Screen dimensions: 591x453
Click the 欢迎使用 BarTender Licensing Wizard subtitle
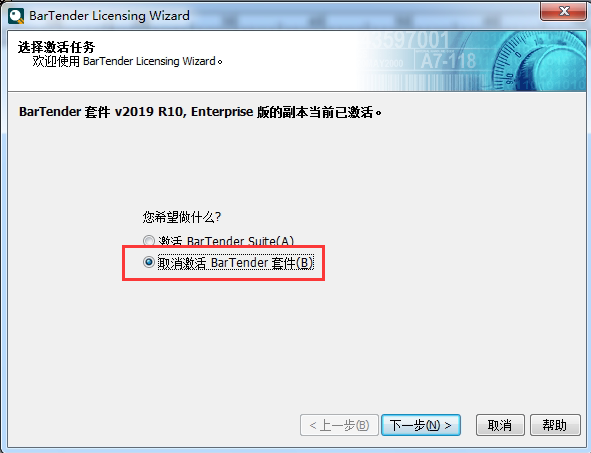pyautogui.click(x=127, y=61)
